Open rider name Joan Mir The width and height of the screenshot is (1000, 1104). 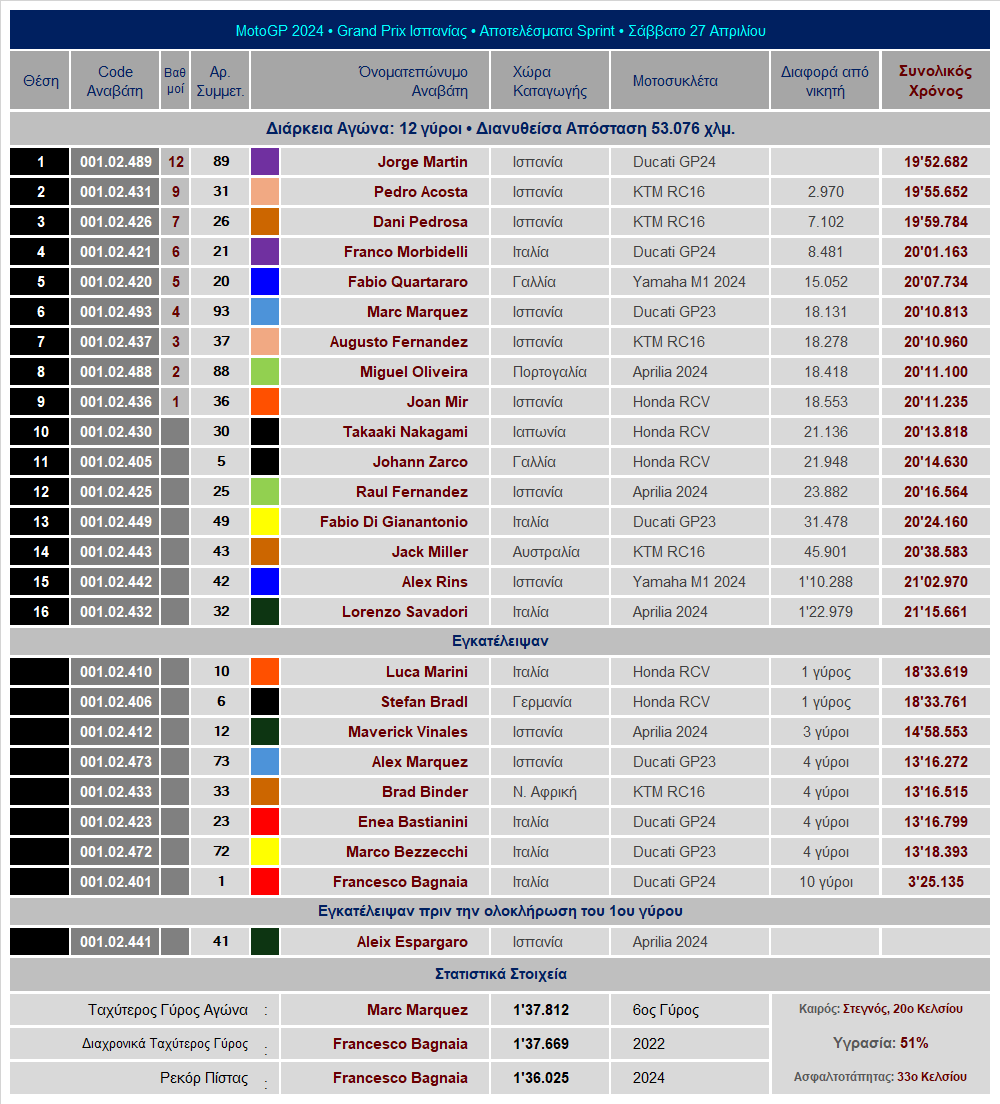coord(437,402)
